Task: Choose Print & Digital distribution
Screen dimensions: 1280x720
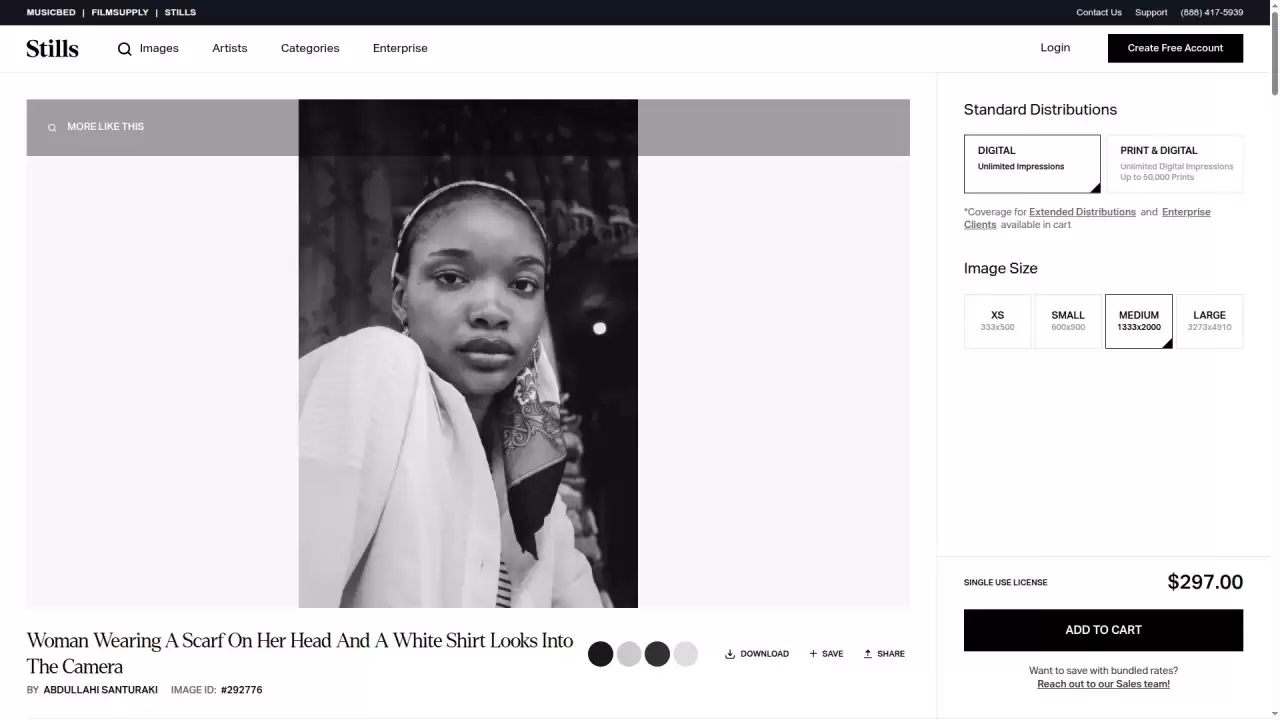Action: point(1175,163)
